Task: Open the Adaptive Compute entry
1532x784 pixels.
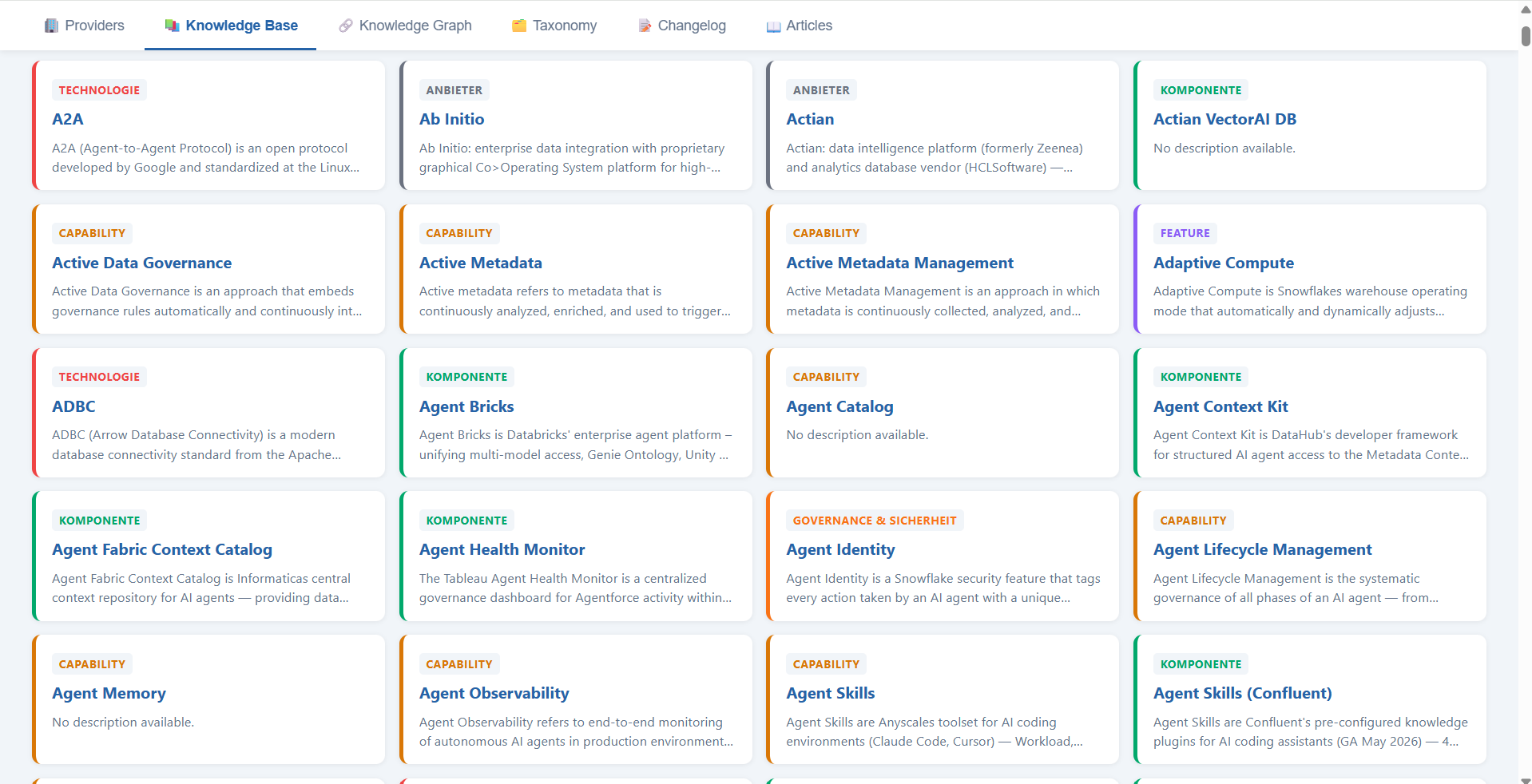Action: [1224, 263]
